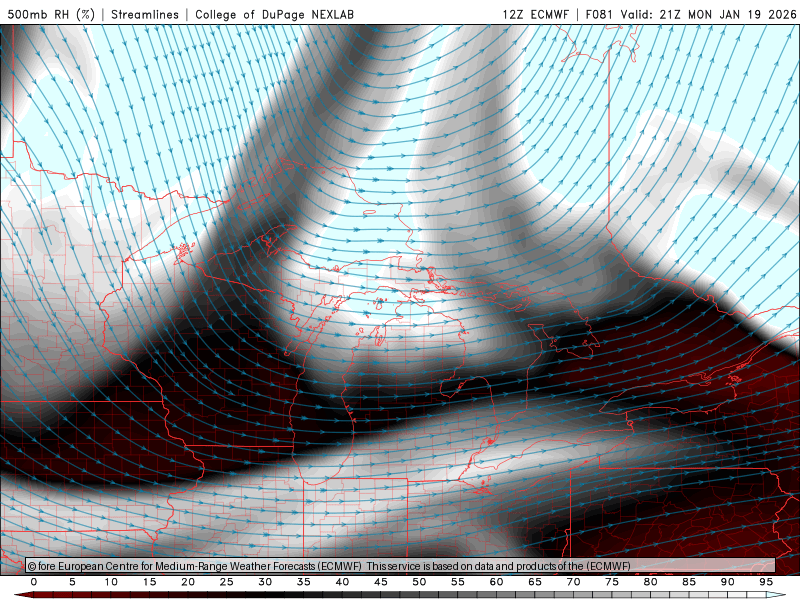Viewport: 800px width, 600px height.
Task: Click the '80' tick label on the legend
Action: click(x=650, y=582)
